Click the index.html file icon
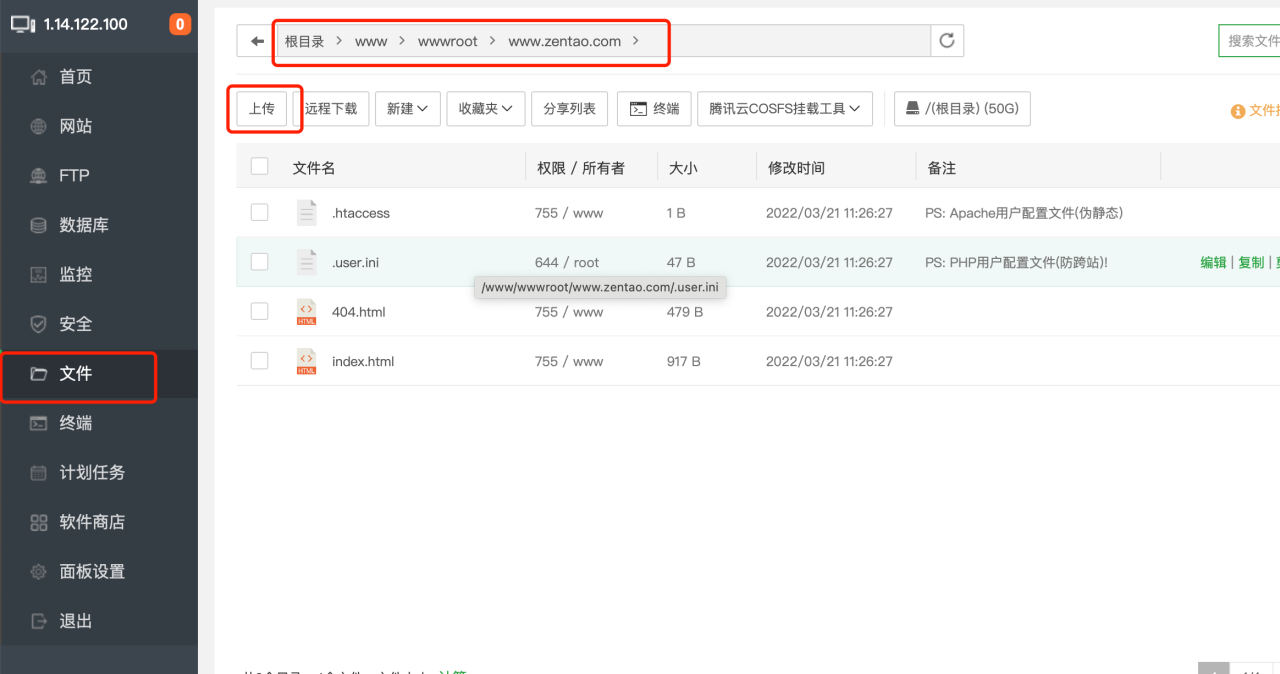Screen dimensions: 1280x674 pyautogui.click(x=306, y=361)
